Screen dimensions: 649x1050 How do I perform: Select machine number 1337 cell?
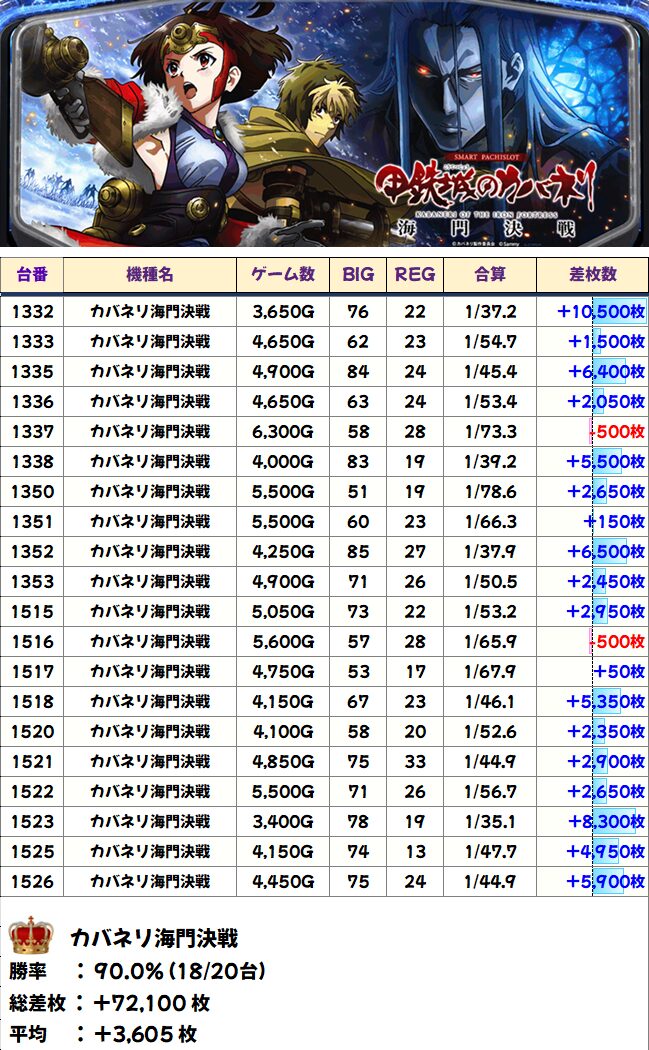(x=32, y=431)
